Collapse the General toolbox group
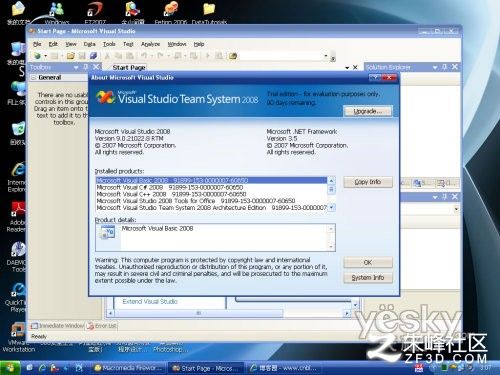This screenshot has height=375, width=500. click(x=33, y=77)
